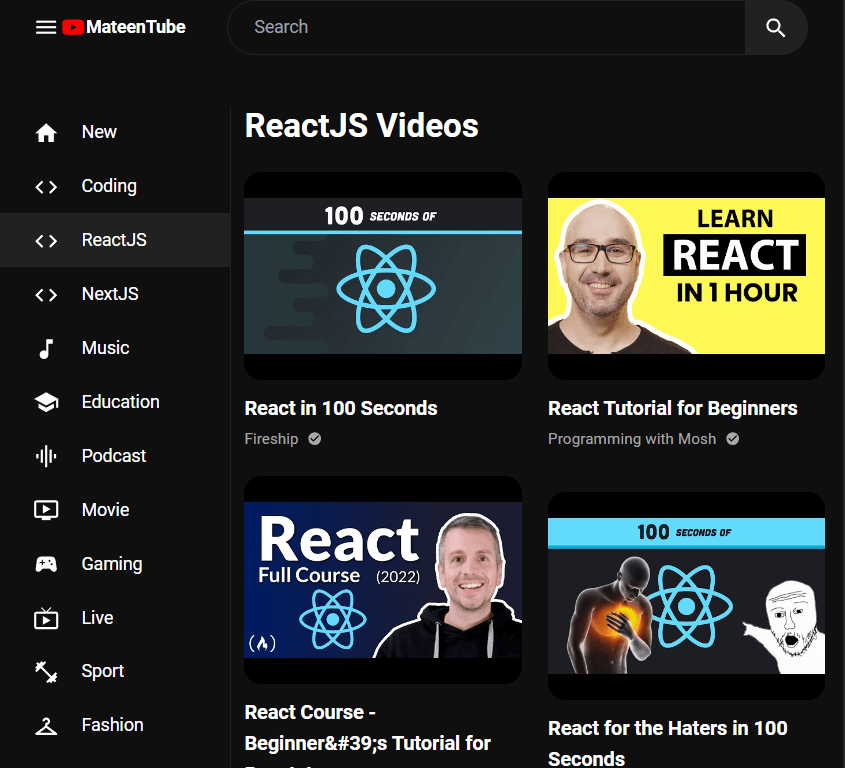Open React in 100 Seconds thumbnail
This screenshot has height=768, width=845.
click(x=383, y=276)
